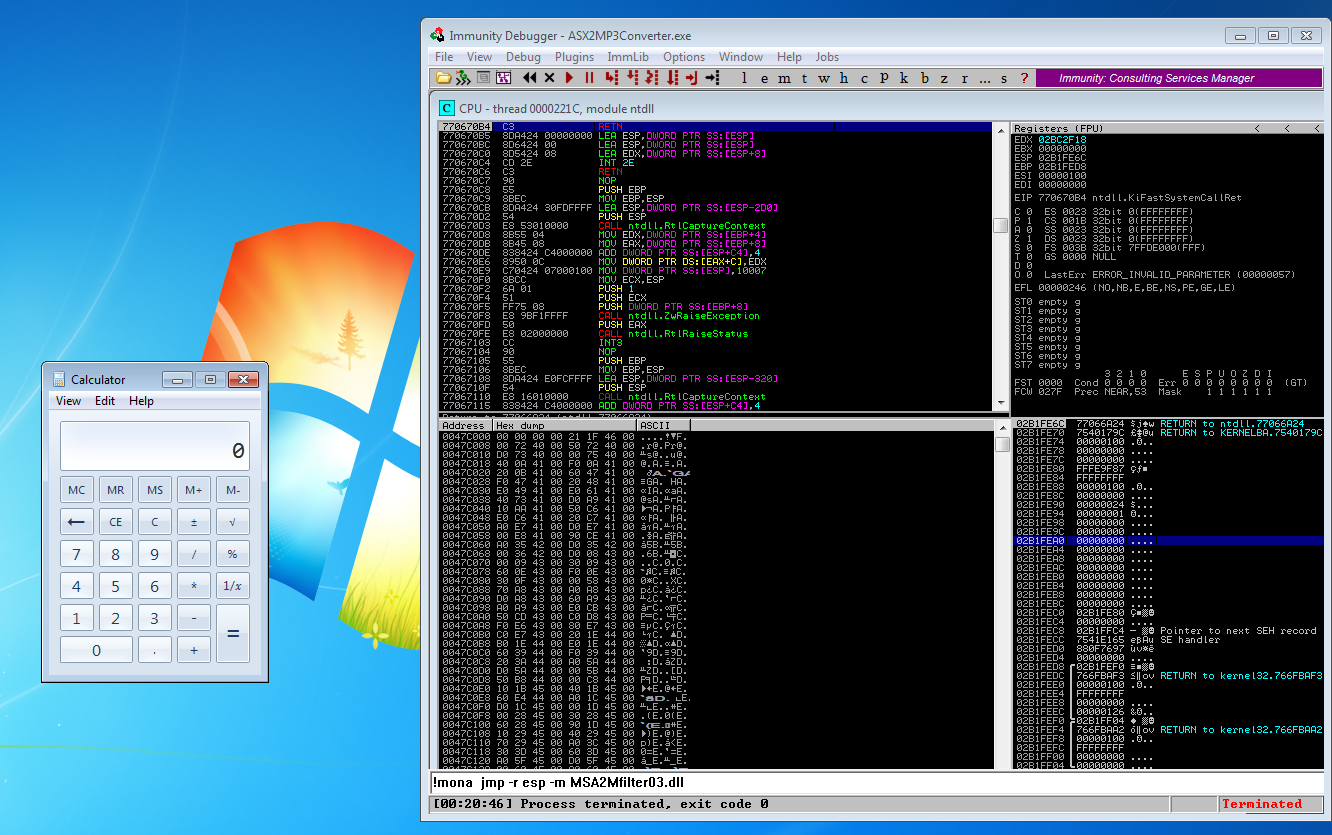This screenshot has height=835, width=1332.
Task: Open the Jobs menu
Action: point(827,57)
